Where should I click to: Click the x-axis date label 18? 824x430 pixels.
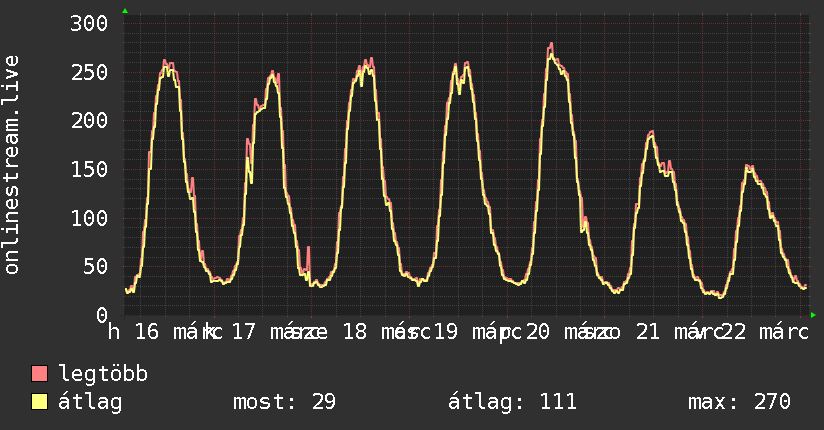(x=355, y=332)
